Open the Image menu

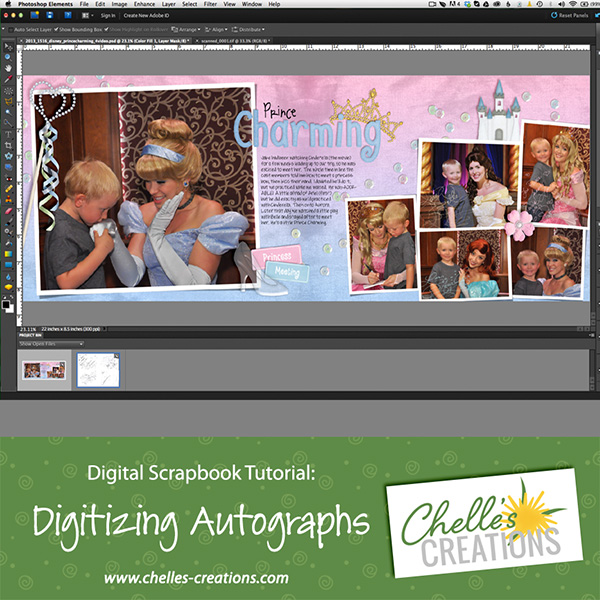click(x=119, y=4)
